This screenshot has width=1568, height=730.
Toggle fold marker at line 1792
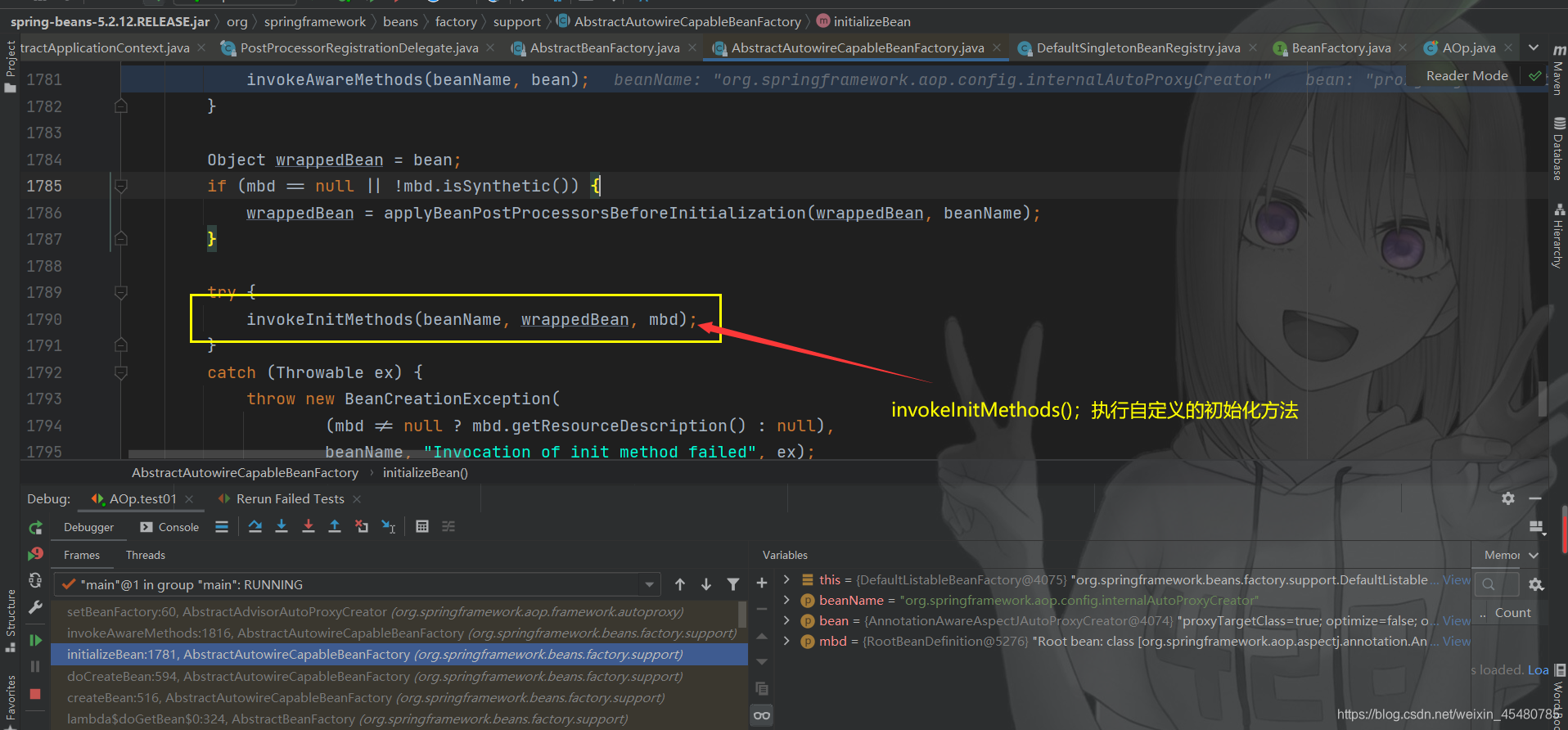point(121,372)
